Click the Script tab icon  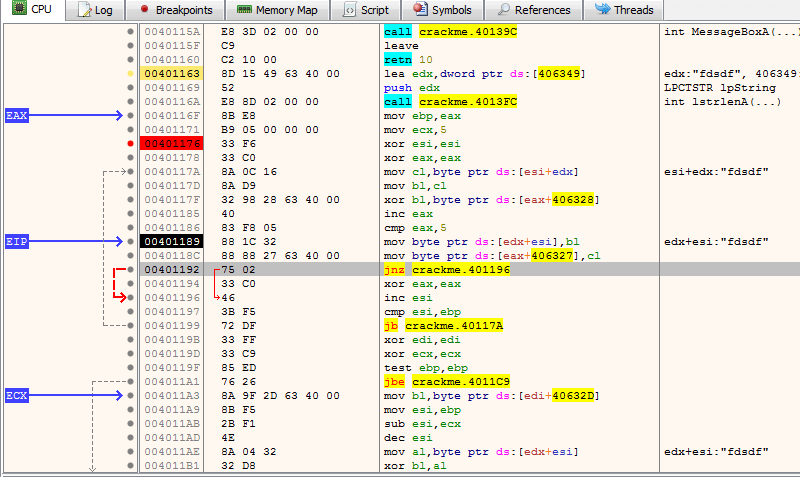point(350,10)
